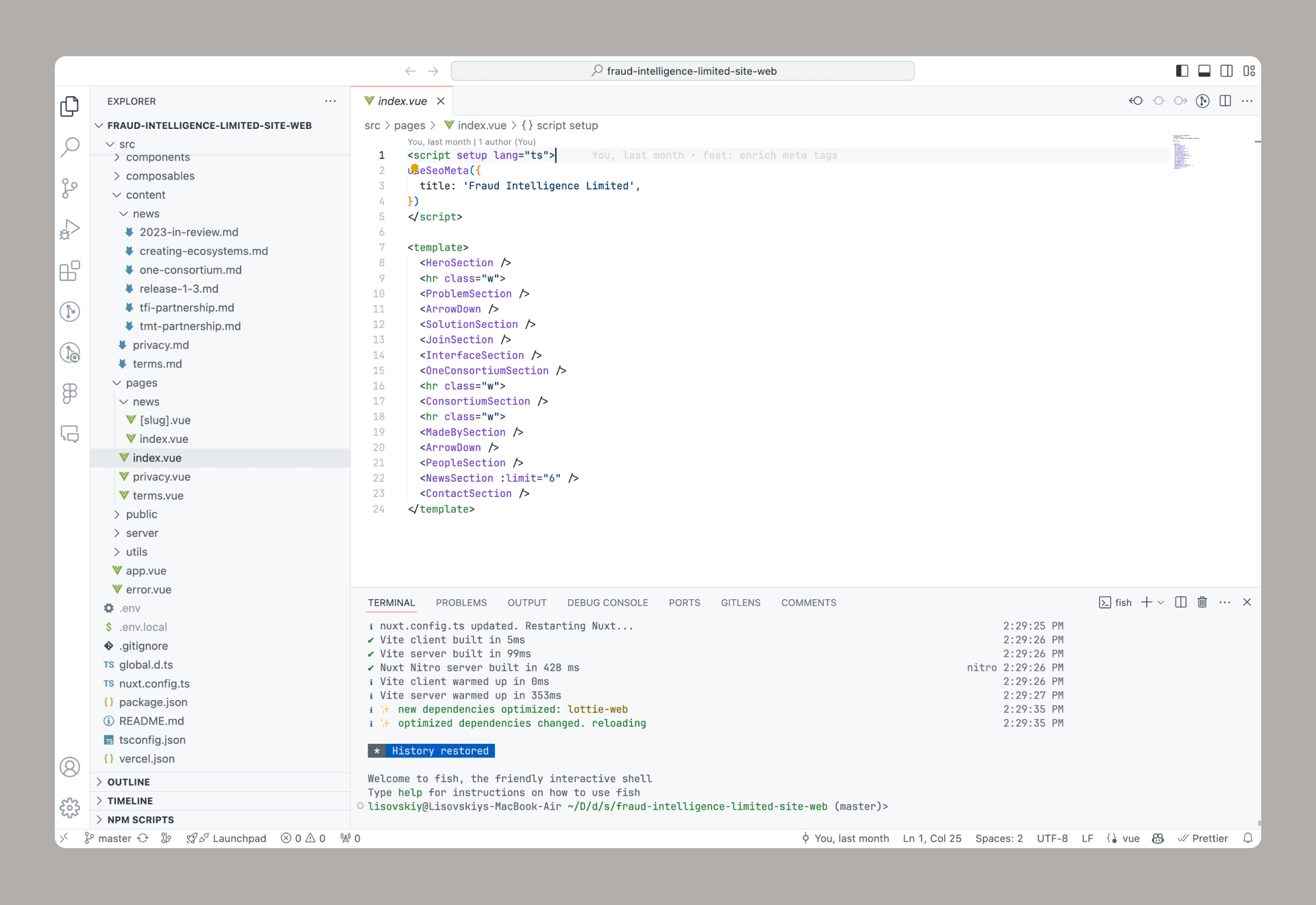The width and height of the screenshot is (1316, 905).
Task: Switch to the GITLENS panel tab
Action: point(740,603)
